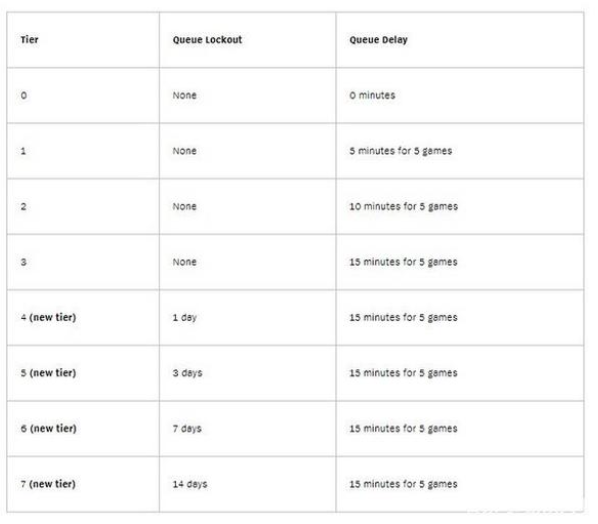Click tier 3's '15 minutes for 5 games'

[x=460, y=262]
